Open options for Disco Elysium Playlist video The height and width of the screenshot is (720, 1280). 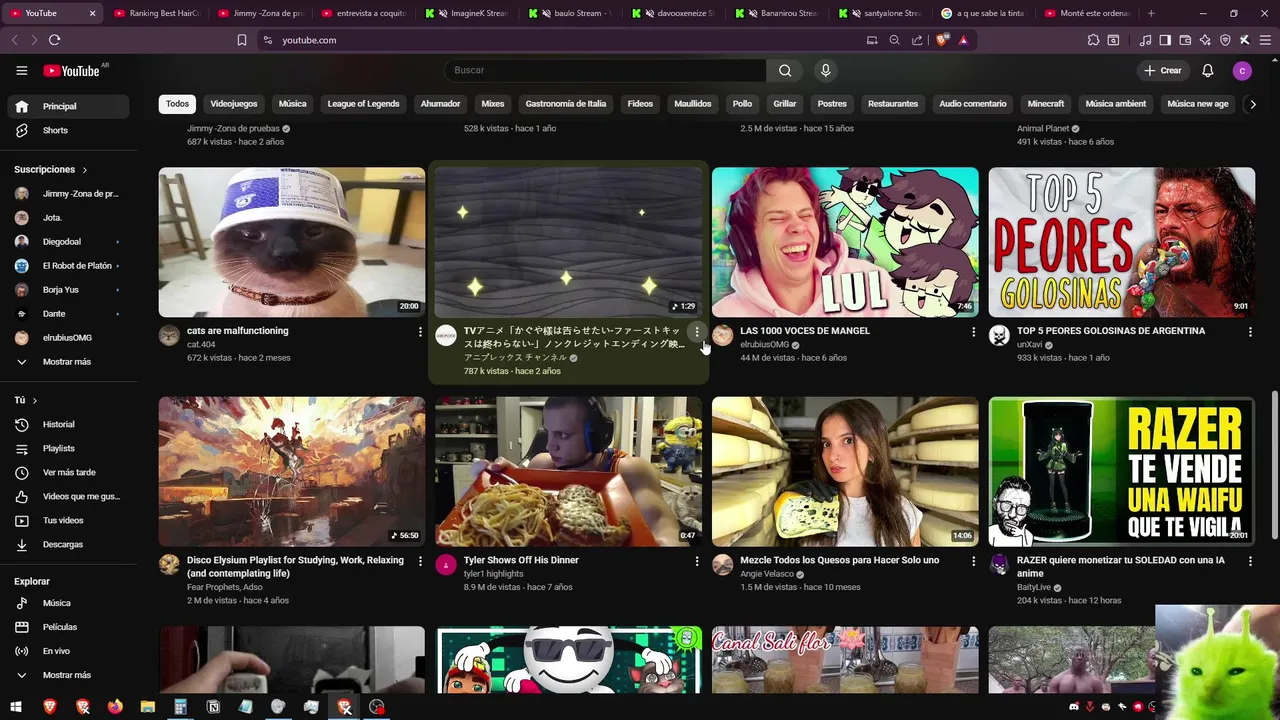click(x=420, y=562)
